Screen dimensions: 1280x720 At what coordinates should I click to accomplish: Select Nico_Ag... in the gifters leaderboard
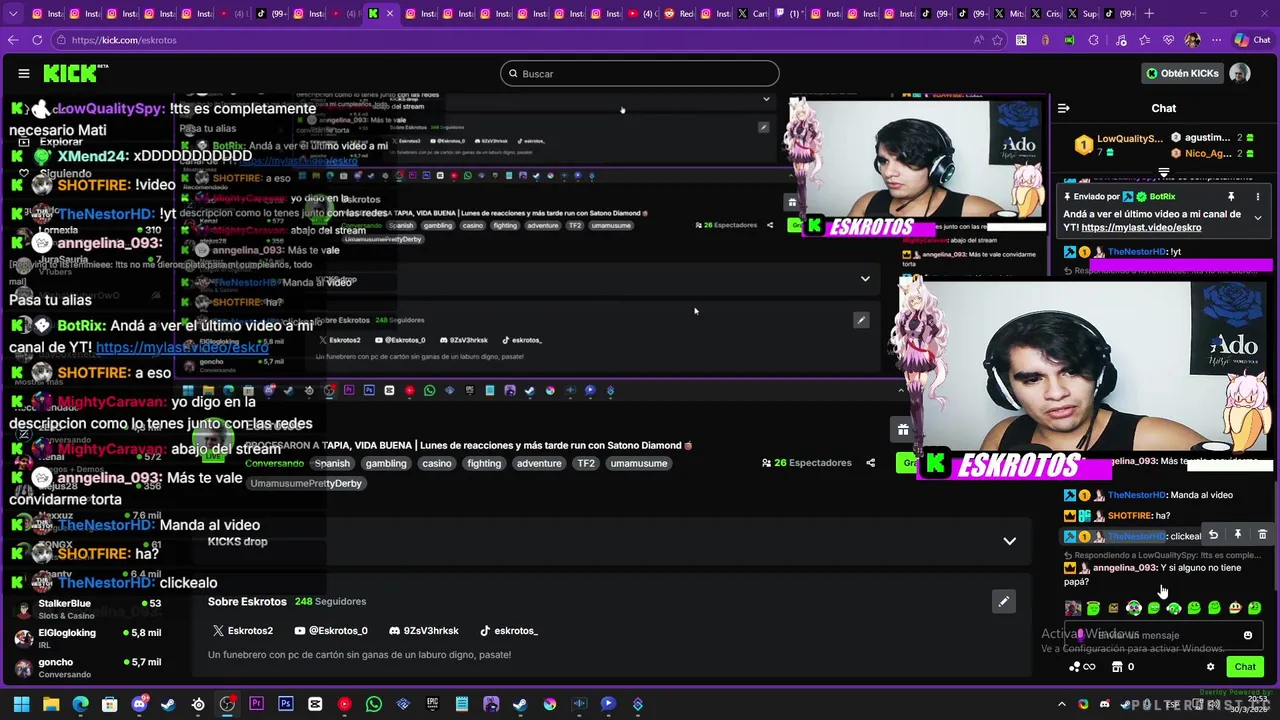1212,153
